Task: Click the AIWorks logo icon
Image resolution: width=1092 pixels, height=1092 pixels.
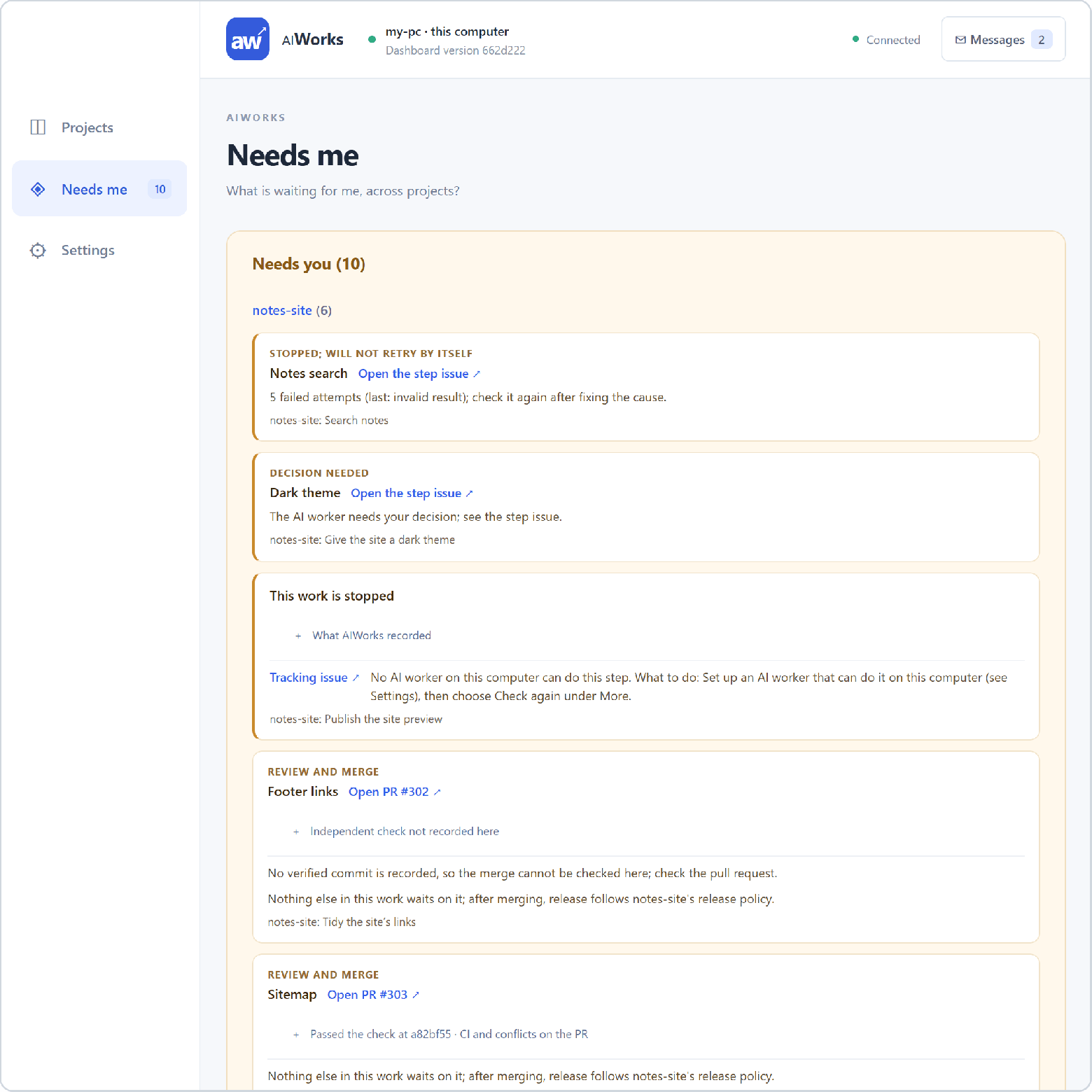Action: [x=248, y=39]
